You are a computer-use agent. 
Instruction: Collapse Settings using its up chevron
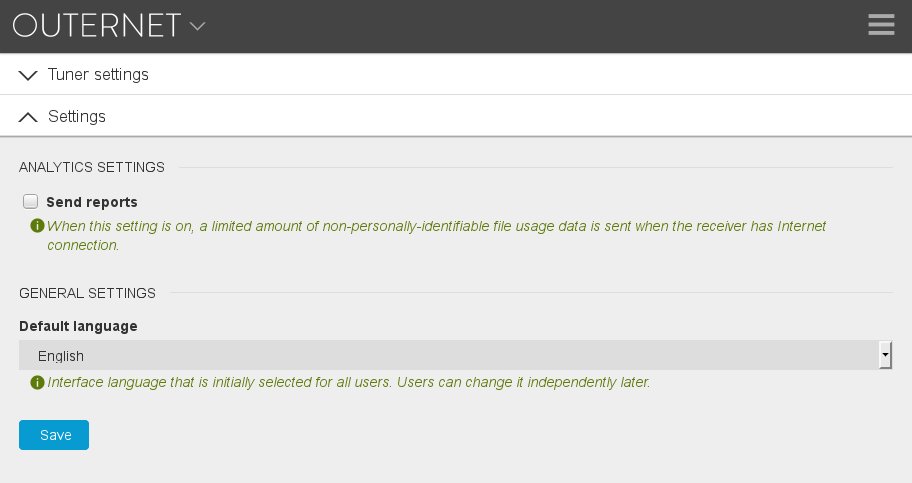tap(28, 117)
